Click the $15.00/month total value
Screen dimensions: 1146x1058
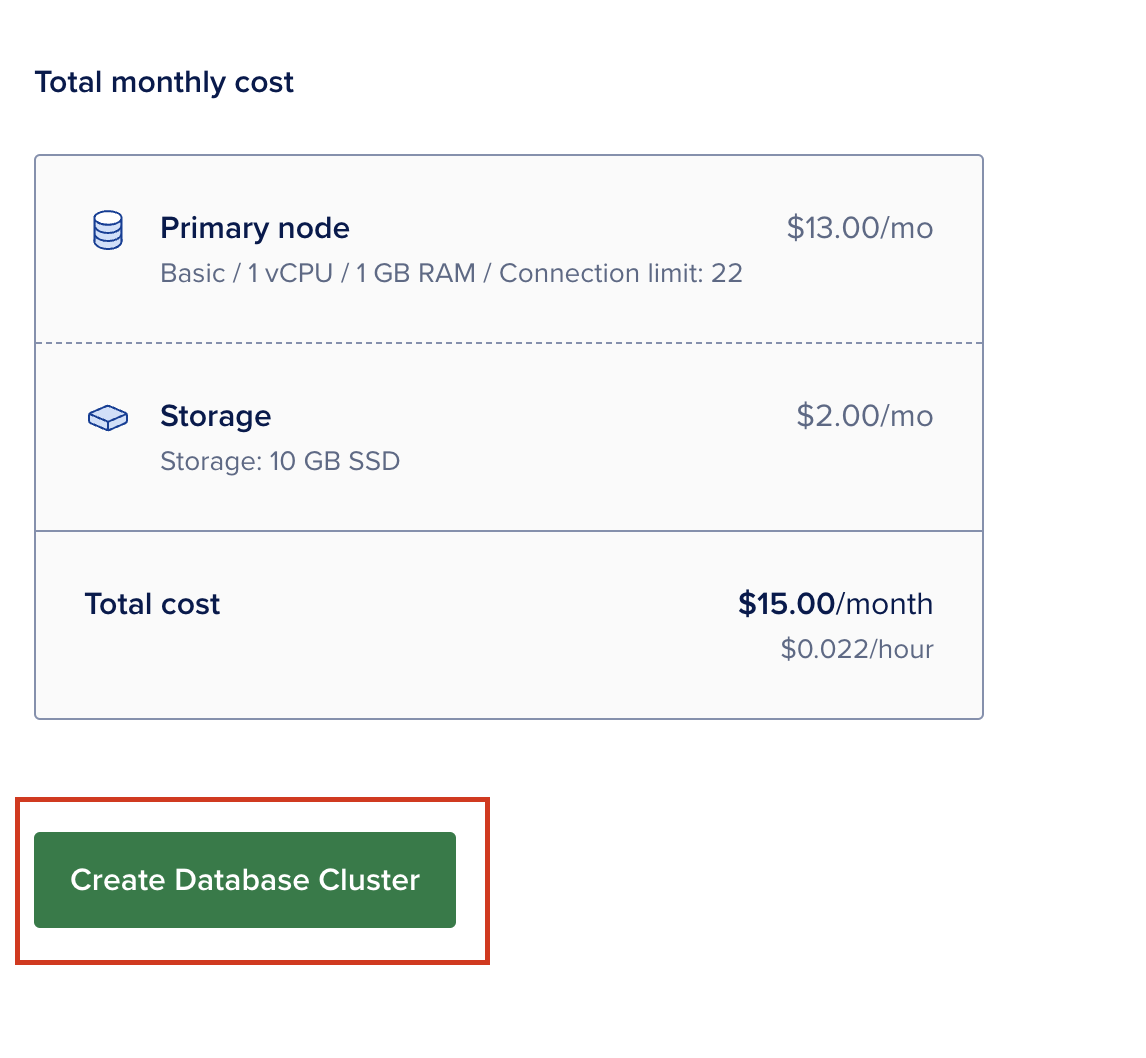836,603
